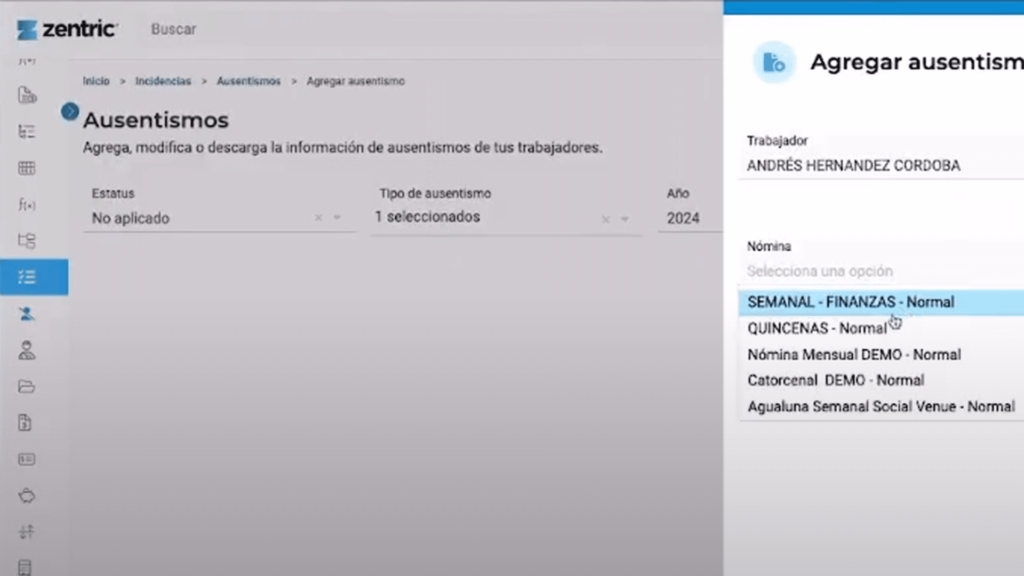The height and width of the screenshot is (576, 1024).
Task: Go to Ausentismos breadcrumb link
Action: point(249,81)
